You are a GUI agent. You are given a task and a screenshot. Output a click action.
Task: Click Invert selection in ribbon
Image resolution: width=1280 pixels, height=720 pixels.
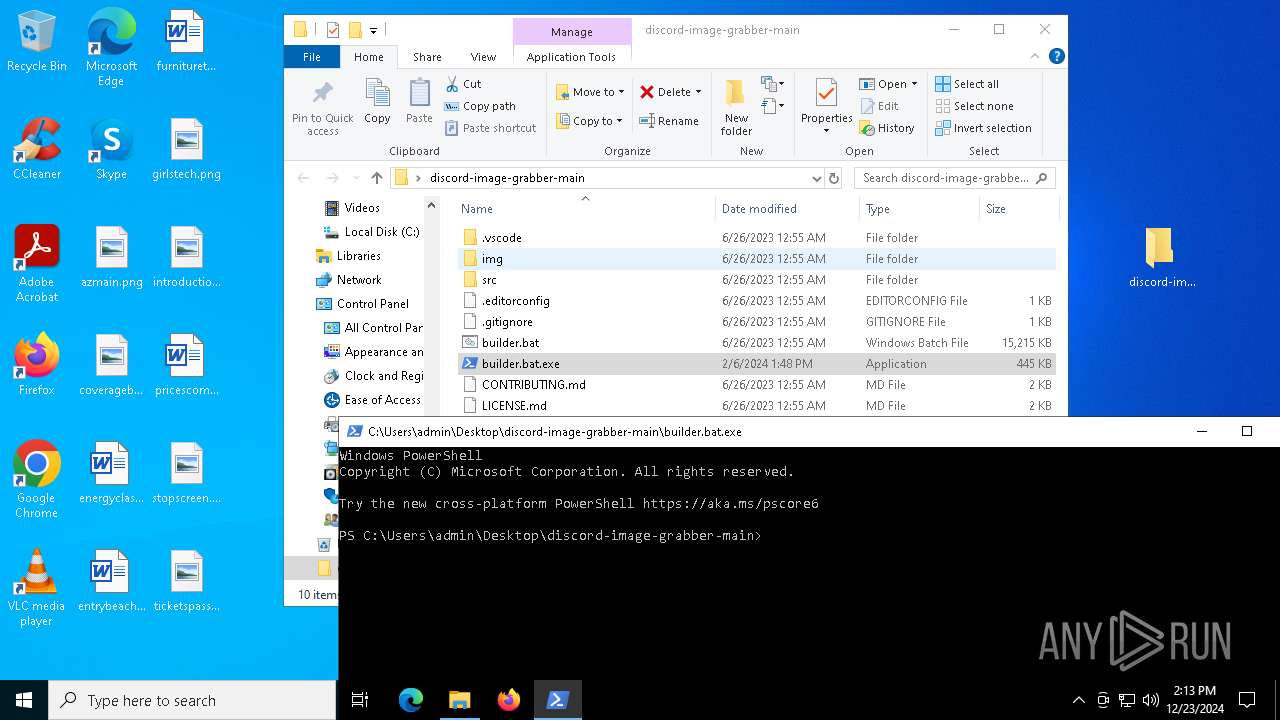[x=983, y=128]
